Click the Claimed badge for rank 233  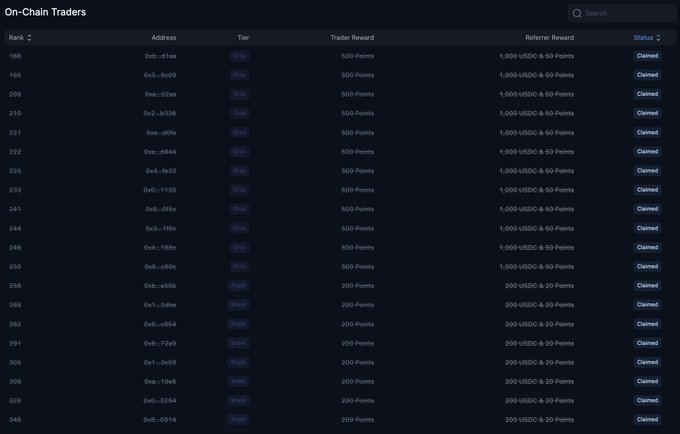click(647, 190)
